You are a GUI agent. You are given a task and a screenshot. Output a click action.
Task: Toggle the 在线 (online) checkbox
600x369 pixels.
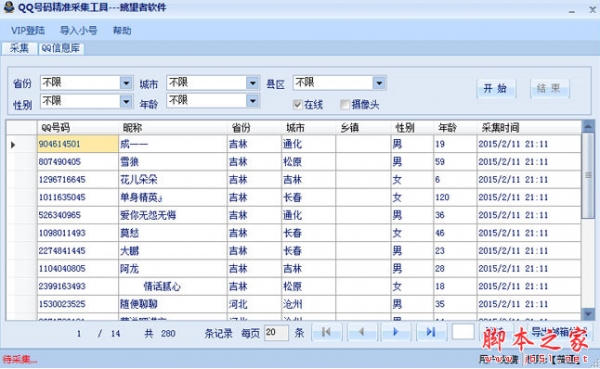pos(298,104)
